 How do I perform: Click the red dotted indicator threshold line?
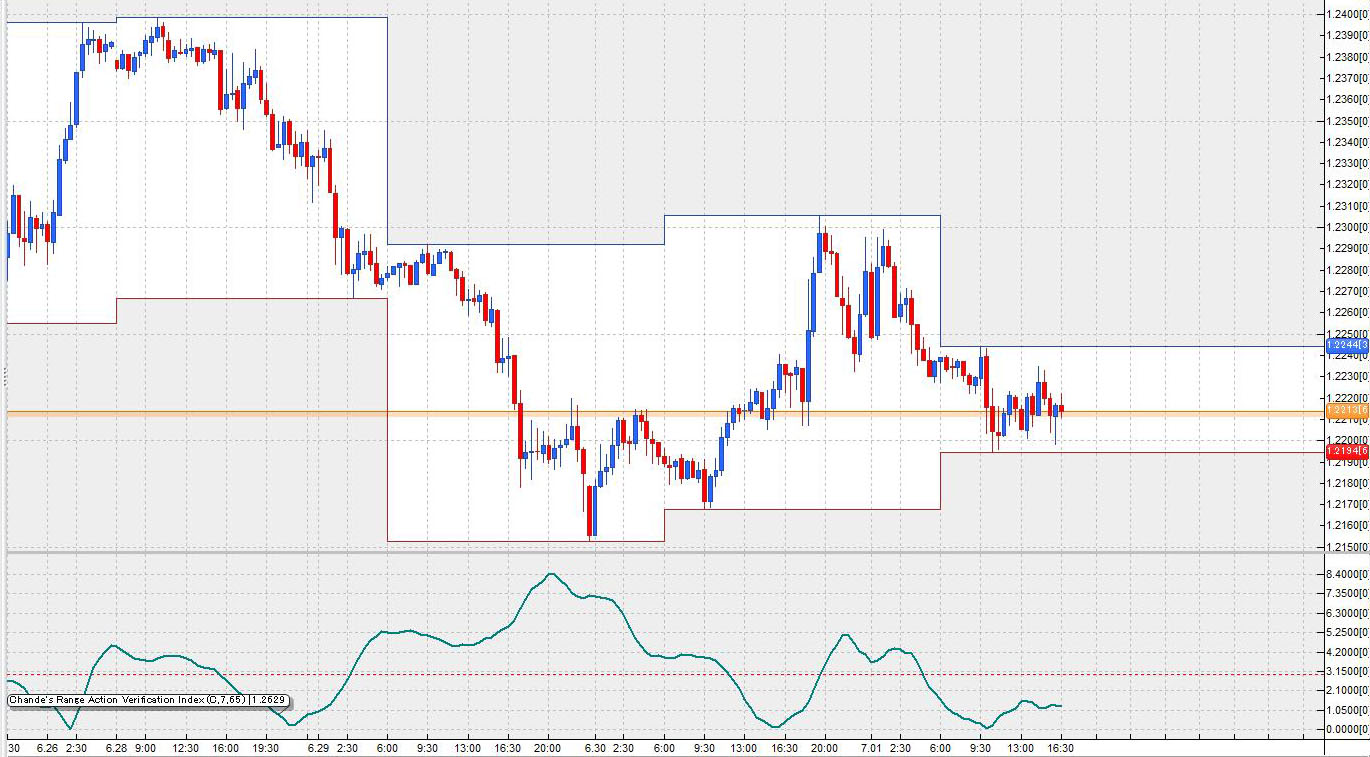665,674
